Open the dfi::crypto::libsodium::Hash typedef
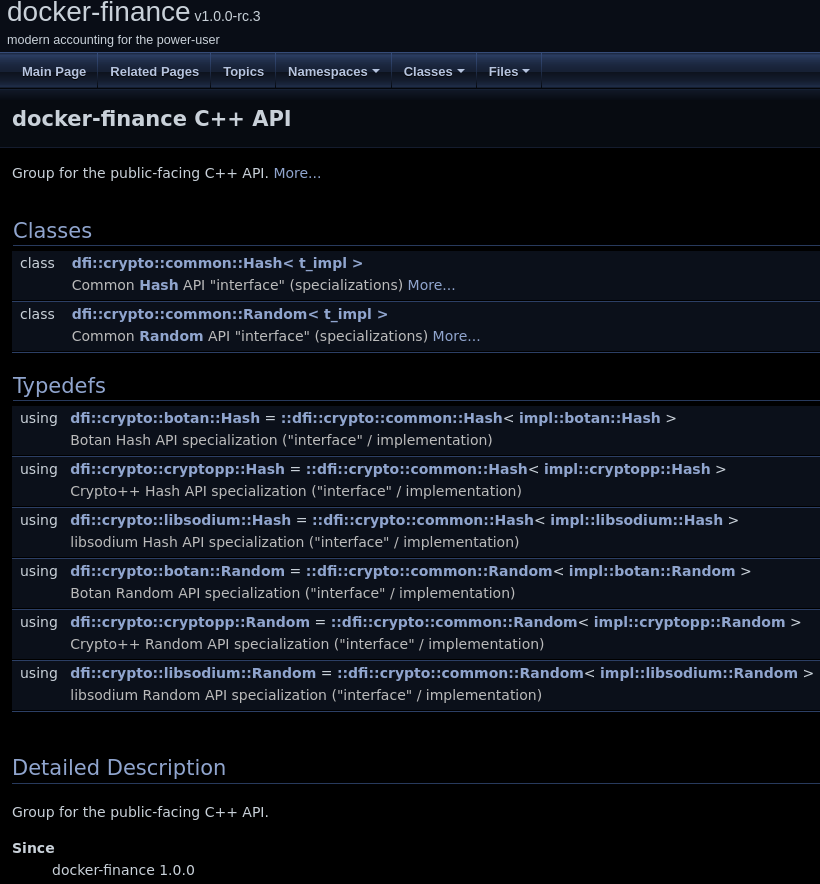 pos(180,520)
